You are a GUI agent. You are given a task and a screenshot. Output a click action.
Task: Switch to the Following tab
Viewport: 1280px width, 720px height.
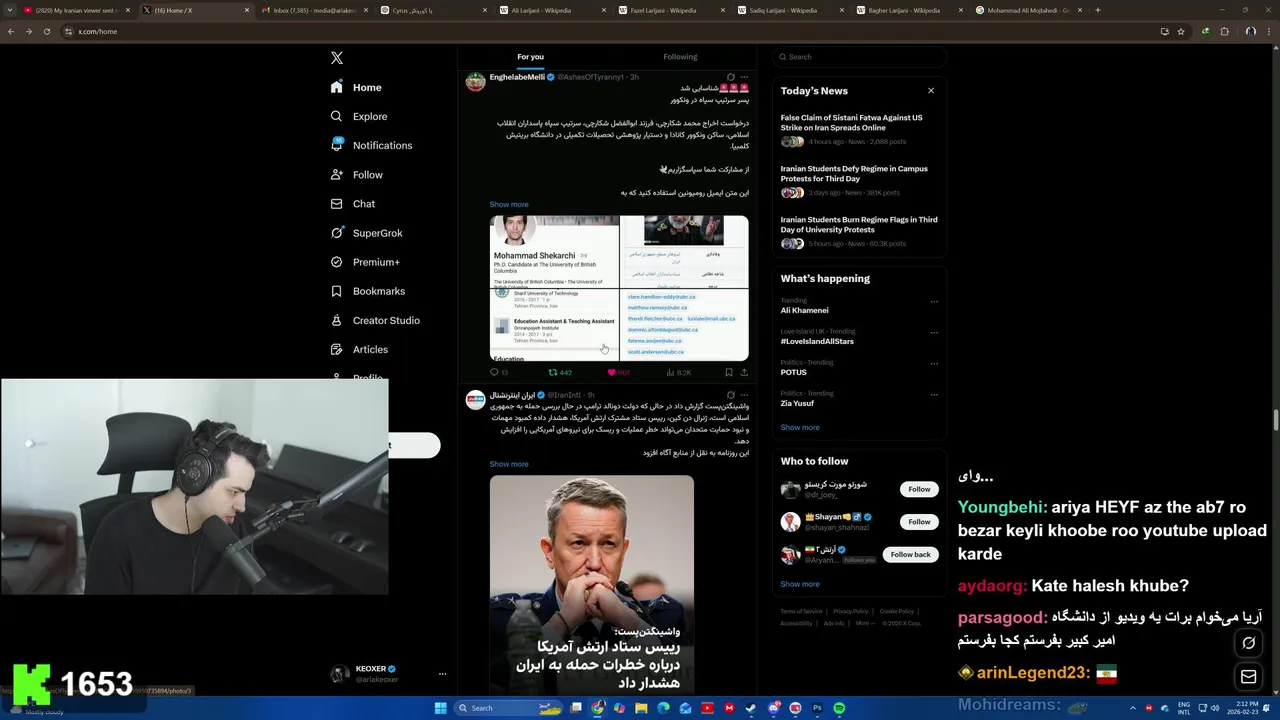680,57
